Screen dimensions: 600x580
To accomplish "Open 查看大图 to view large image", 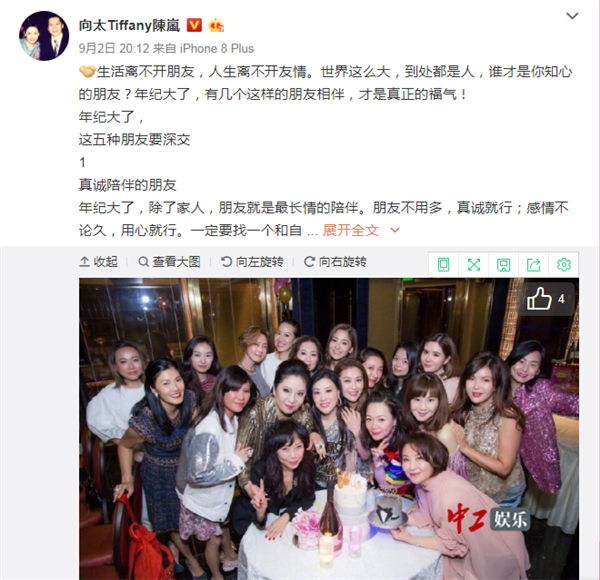I will 170,262.
